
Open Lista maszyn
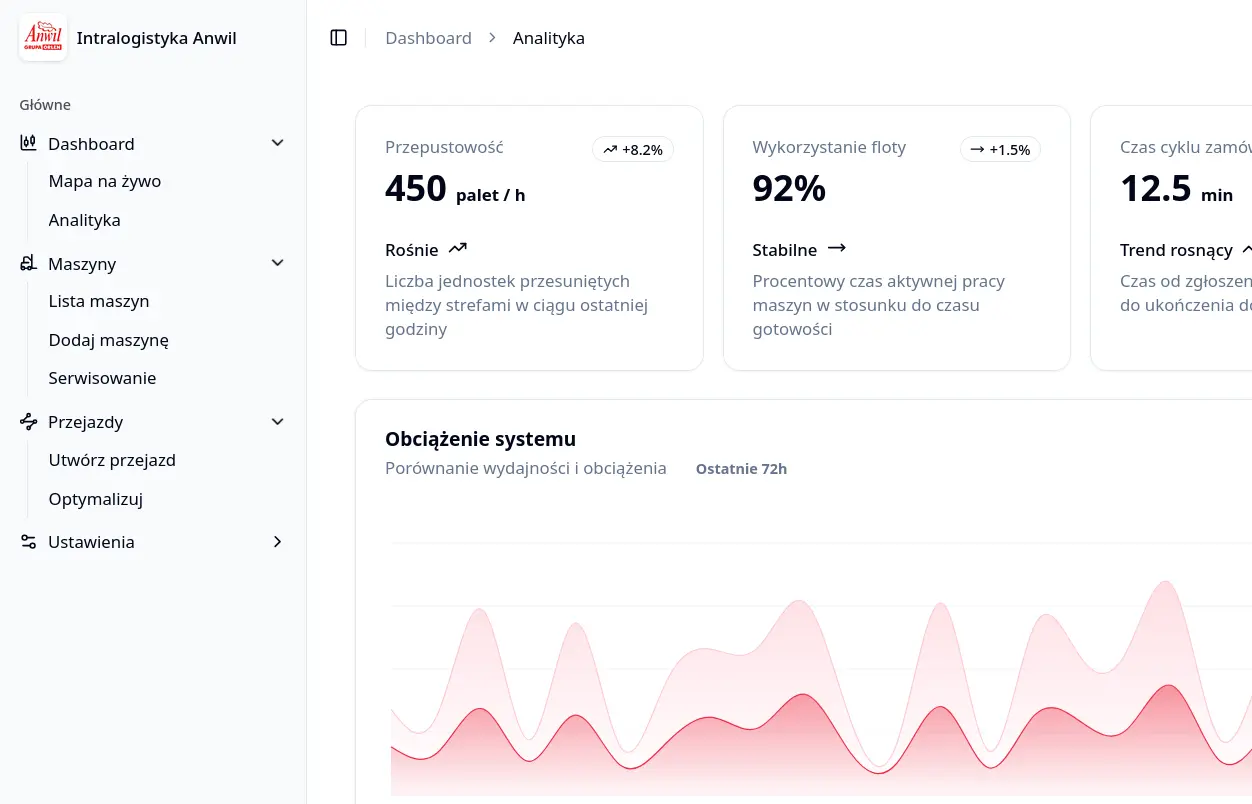pyautogui.click(x=99, y=301)
